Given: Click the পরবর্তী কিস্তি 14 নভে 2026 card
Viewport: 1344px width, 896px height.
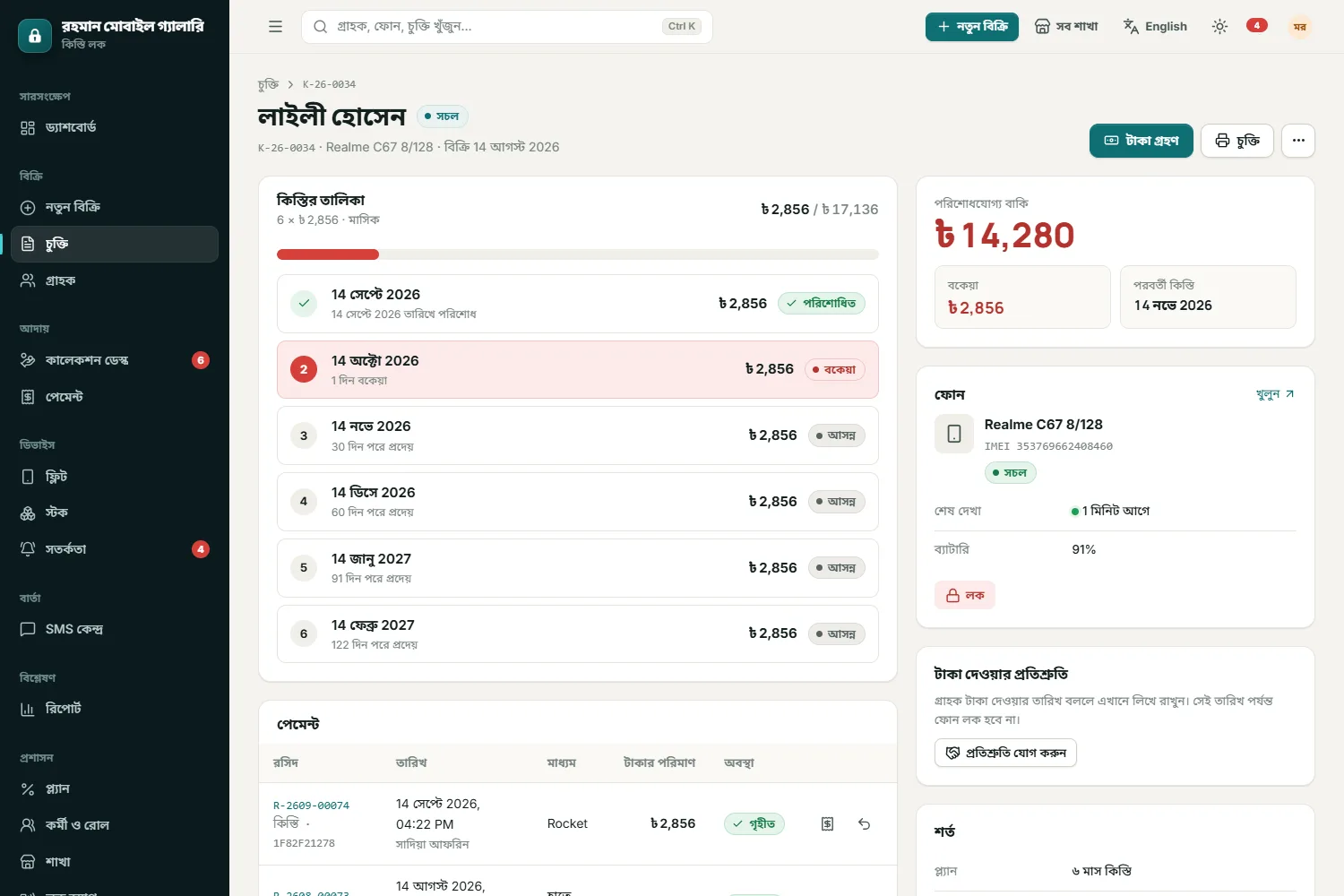Looking at the screenshot, I should tap(1208, 297).
